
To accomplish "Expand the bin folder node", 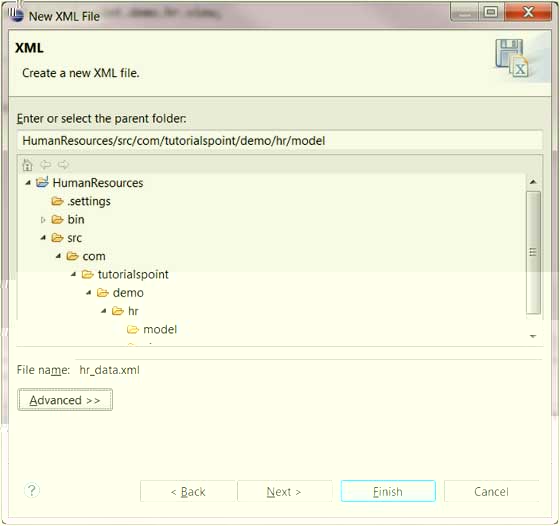I will pyautogui.click(x=43, y=220).
